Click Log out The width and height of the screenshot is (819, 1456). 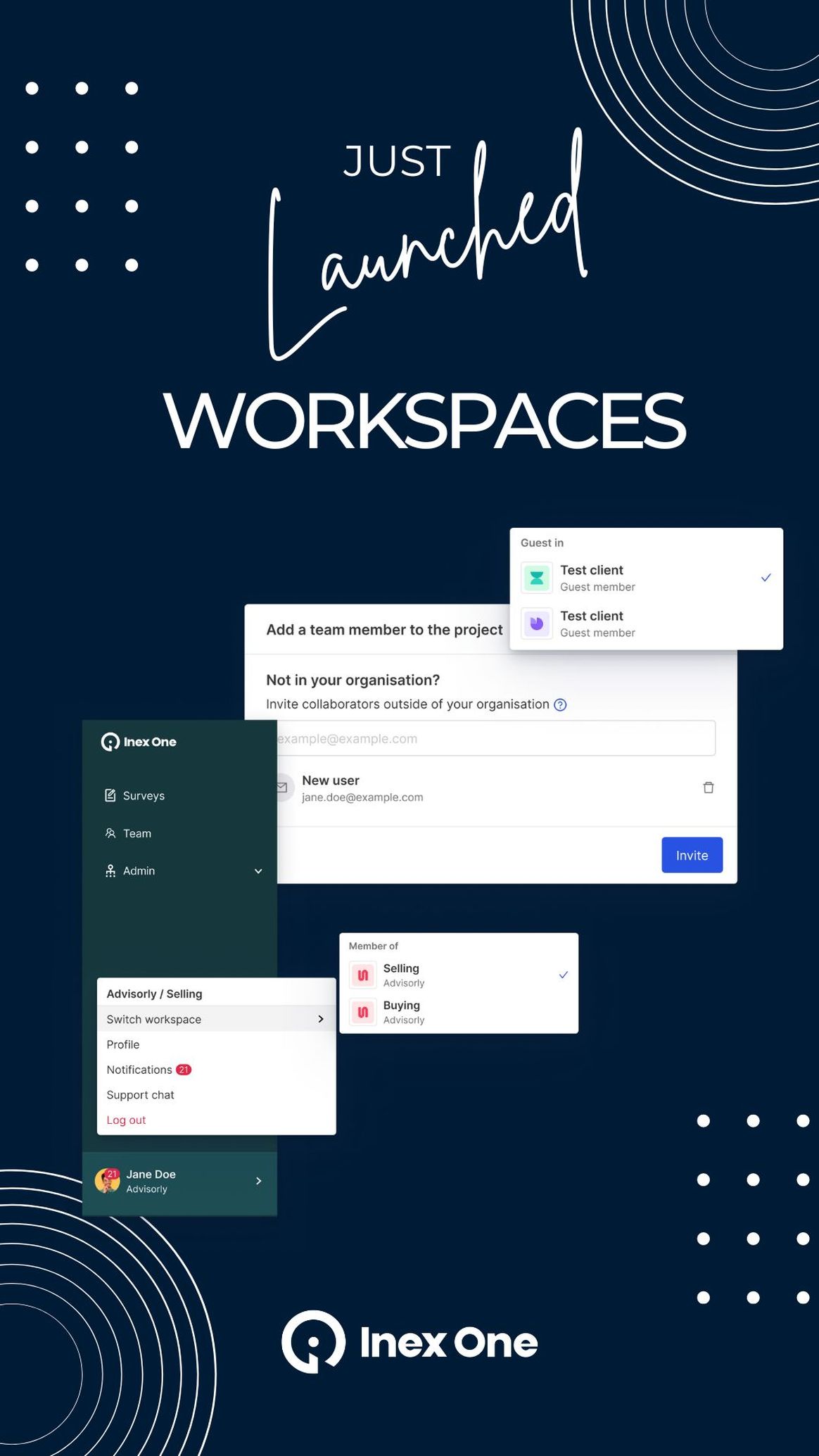point(126,1120)
